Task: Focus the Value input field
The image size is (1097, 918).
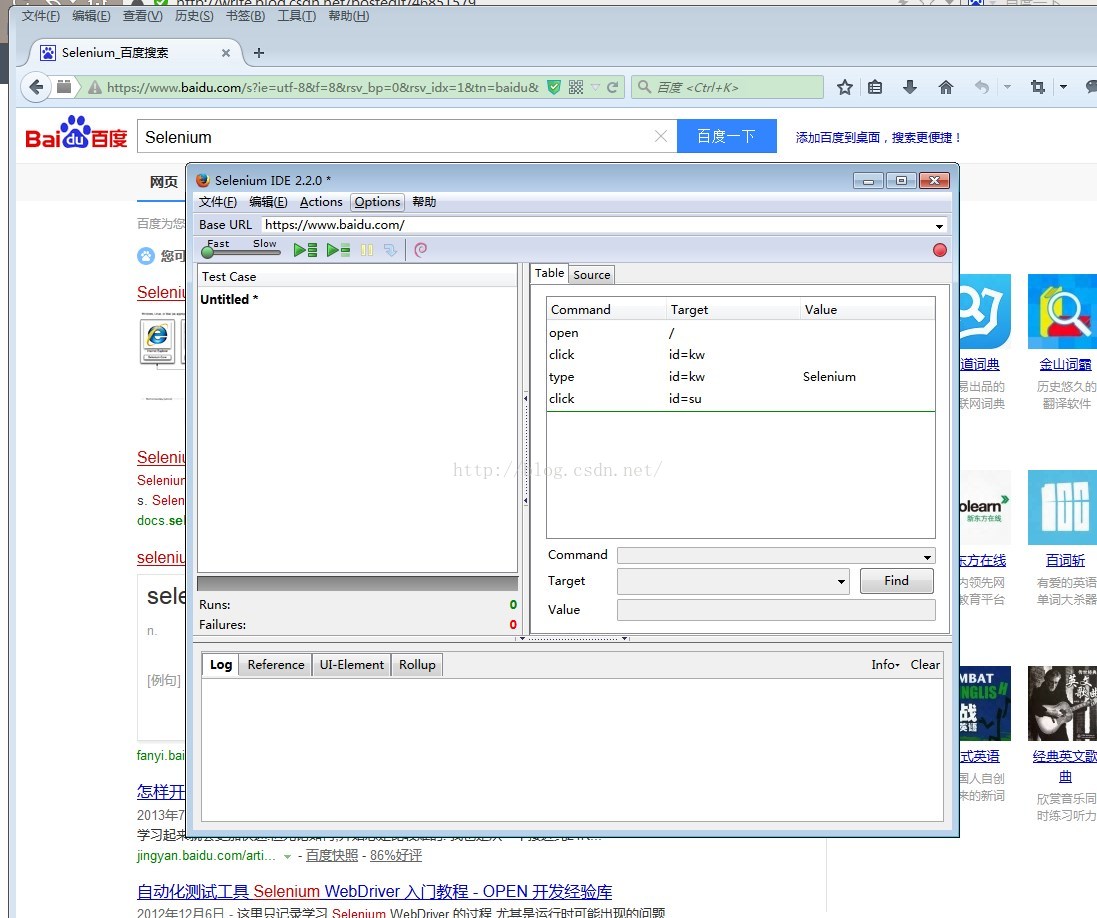Action: coord(776,610)
